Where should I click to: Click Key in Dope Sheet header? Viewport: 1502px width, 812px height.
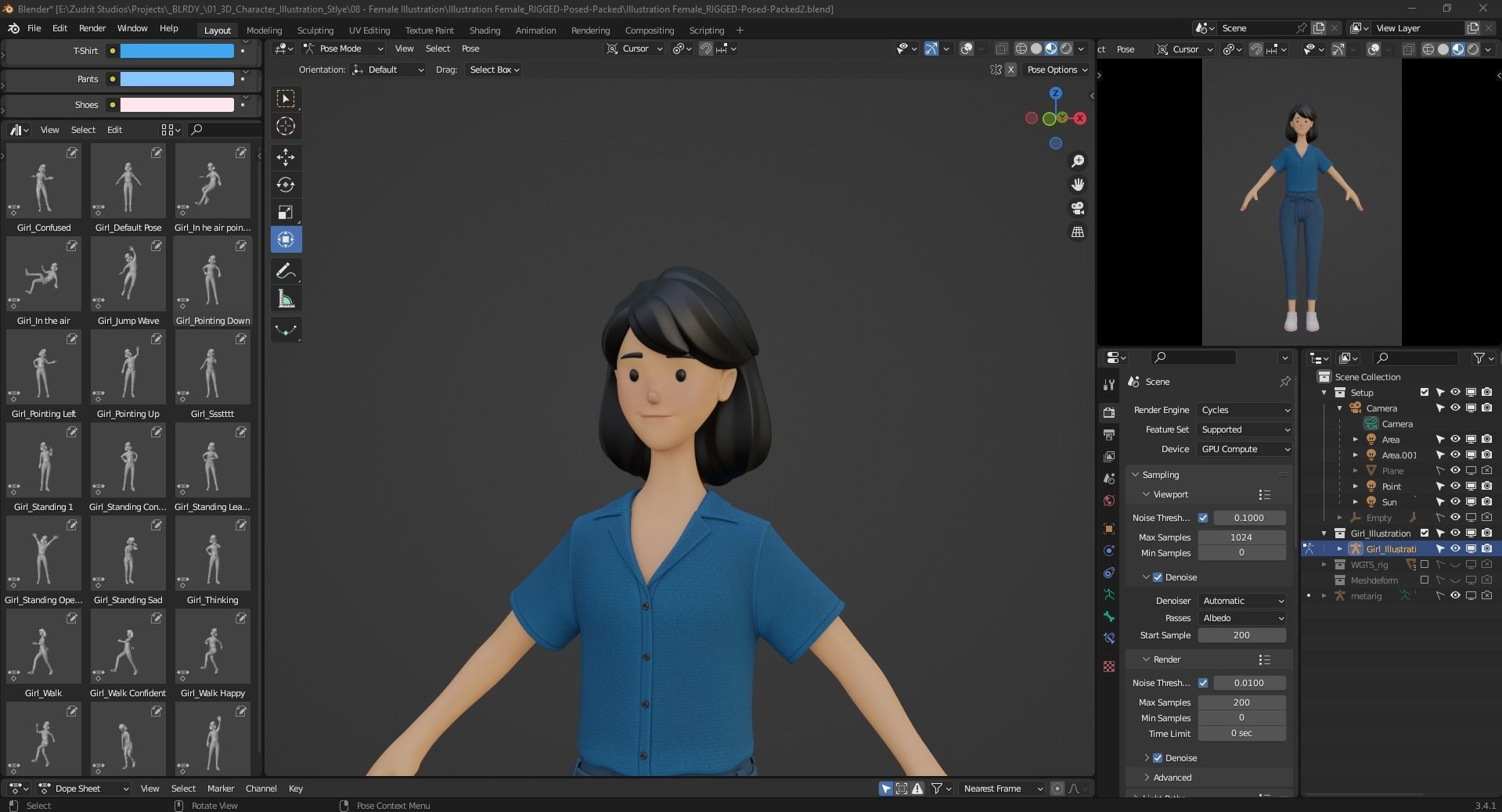295,789
